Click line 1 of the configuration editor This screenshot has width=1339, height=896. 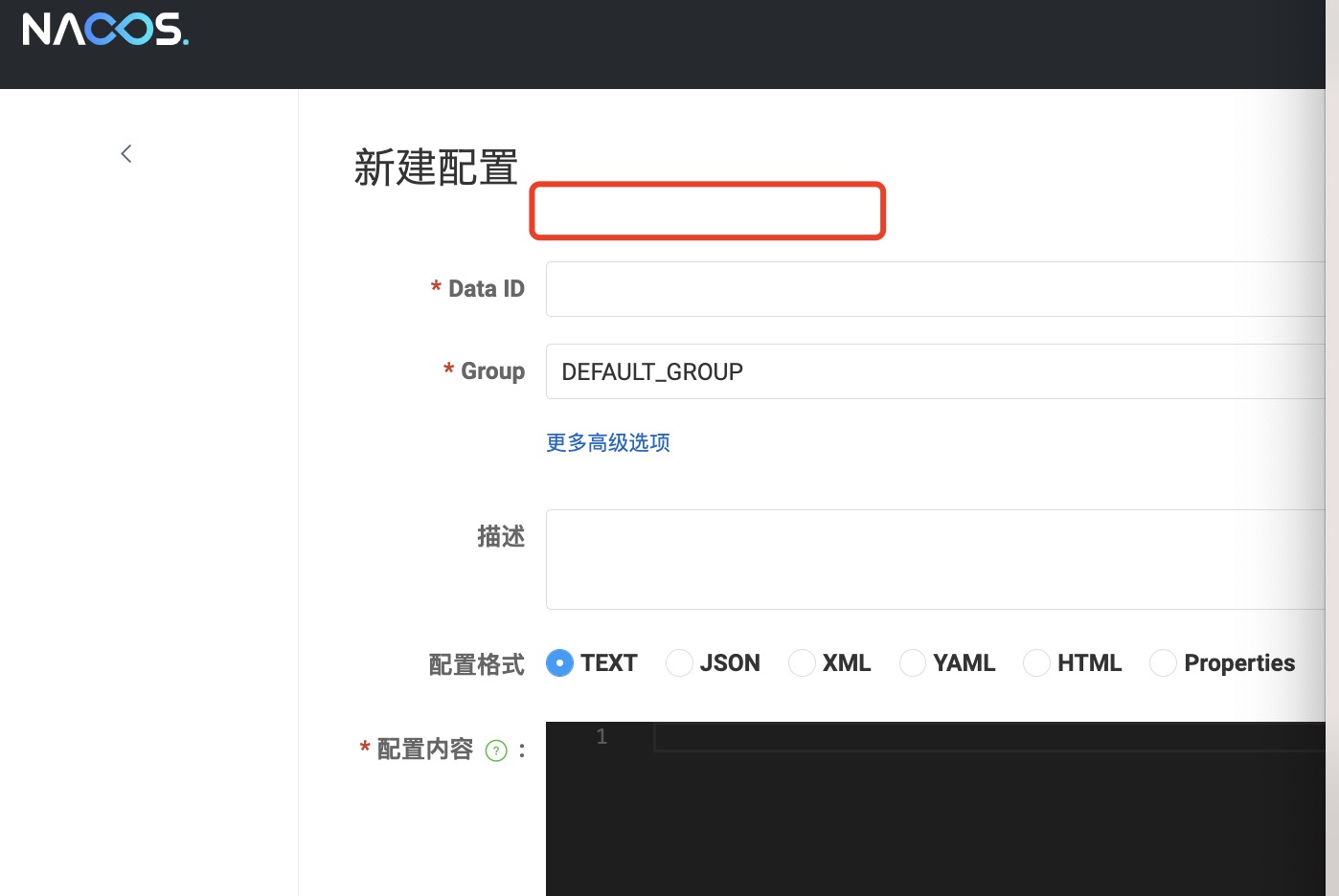pos(862,737)
